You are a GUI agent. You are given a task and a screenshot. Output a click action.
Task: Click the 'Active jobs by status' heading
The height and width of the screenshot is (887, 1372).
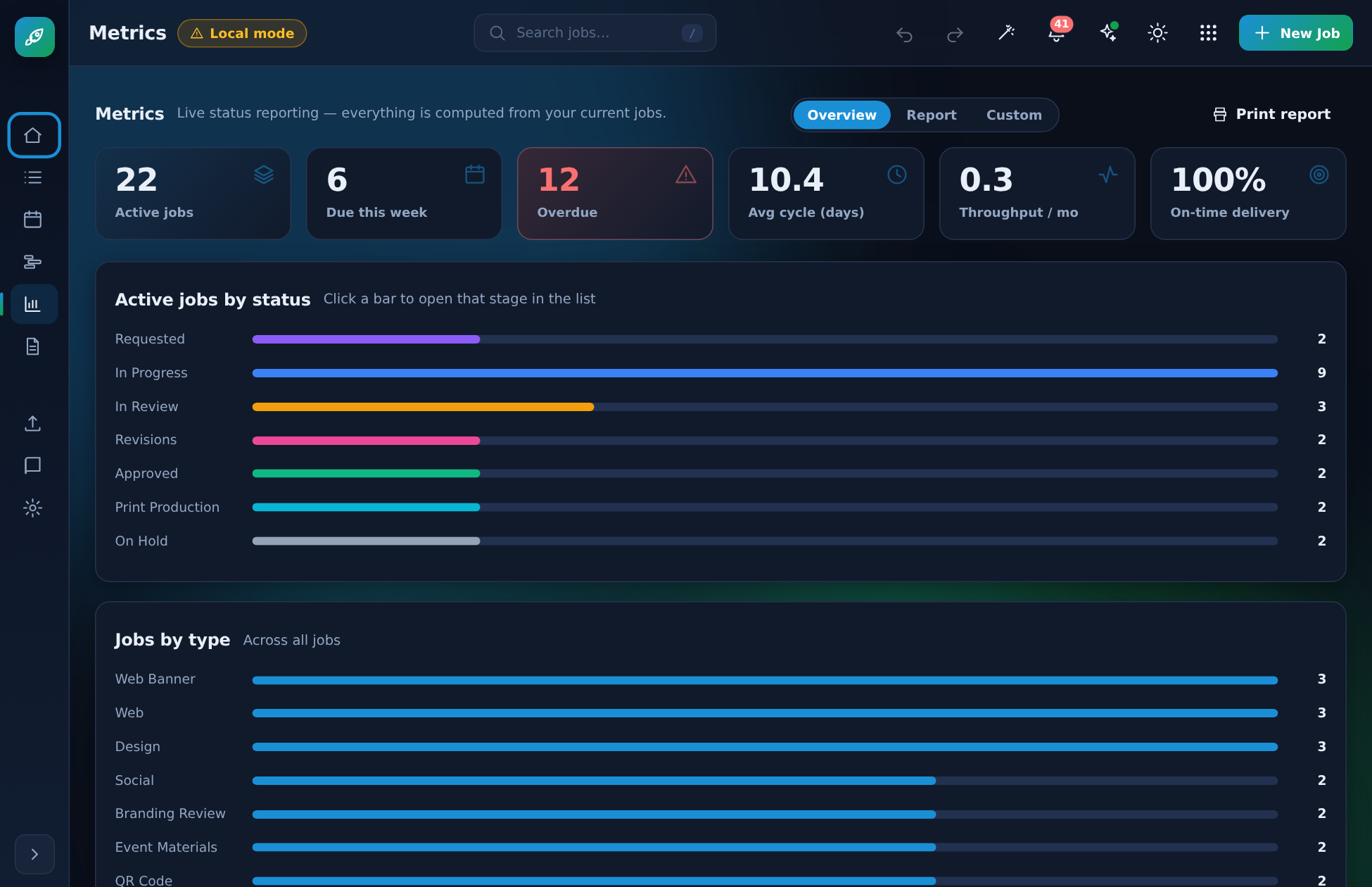tap(212, 299)
